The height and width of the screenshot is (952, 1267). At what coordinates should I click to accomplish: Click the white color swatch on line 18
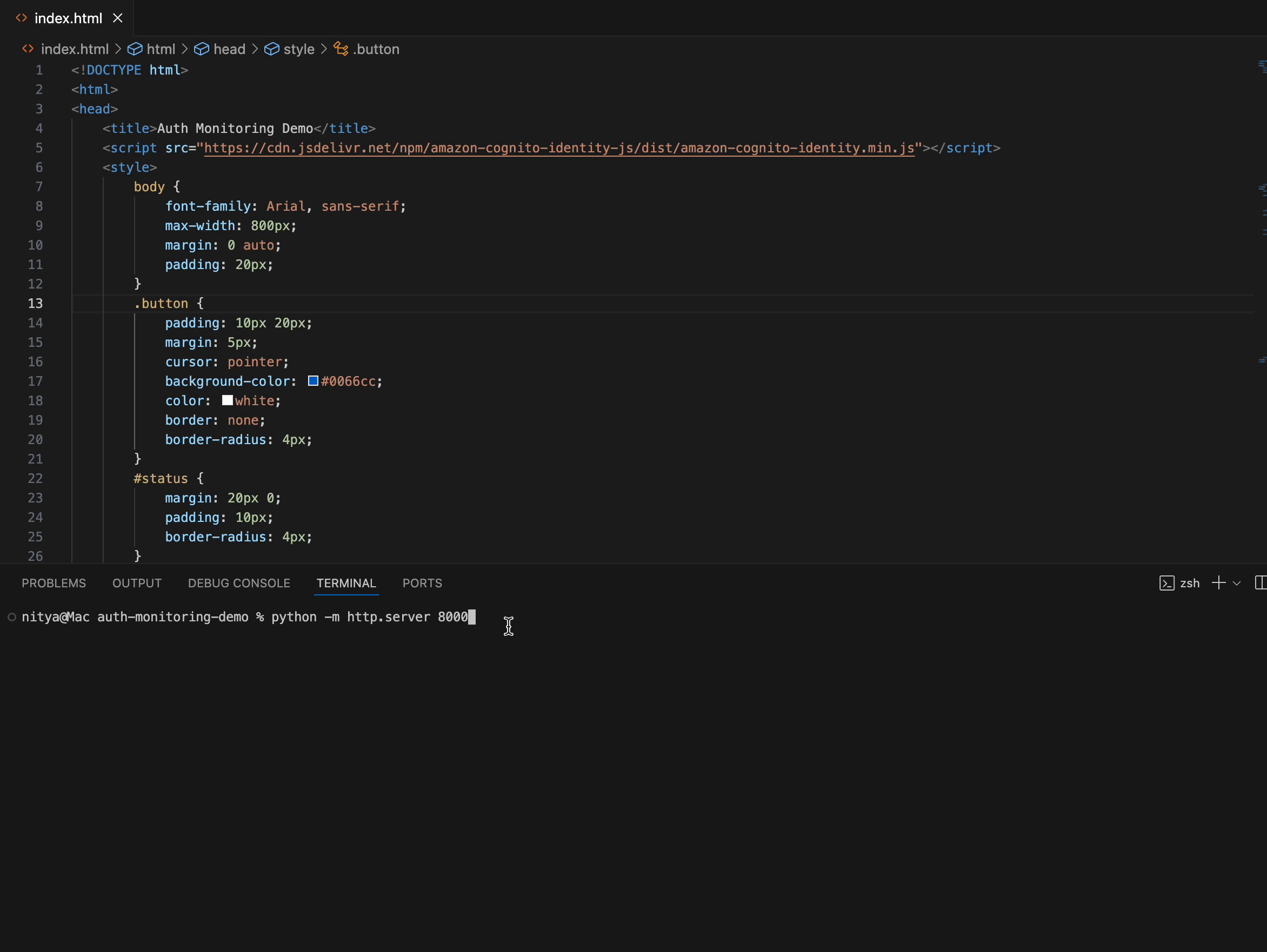(228, 400)
